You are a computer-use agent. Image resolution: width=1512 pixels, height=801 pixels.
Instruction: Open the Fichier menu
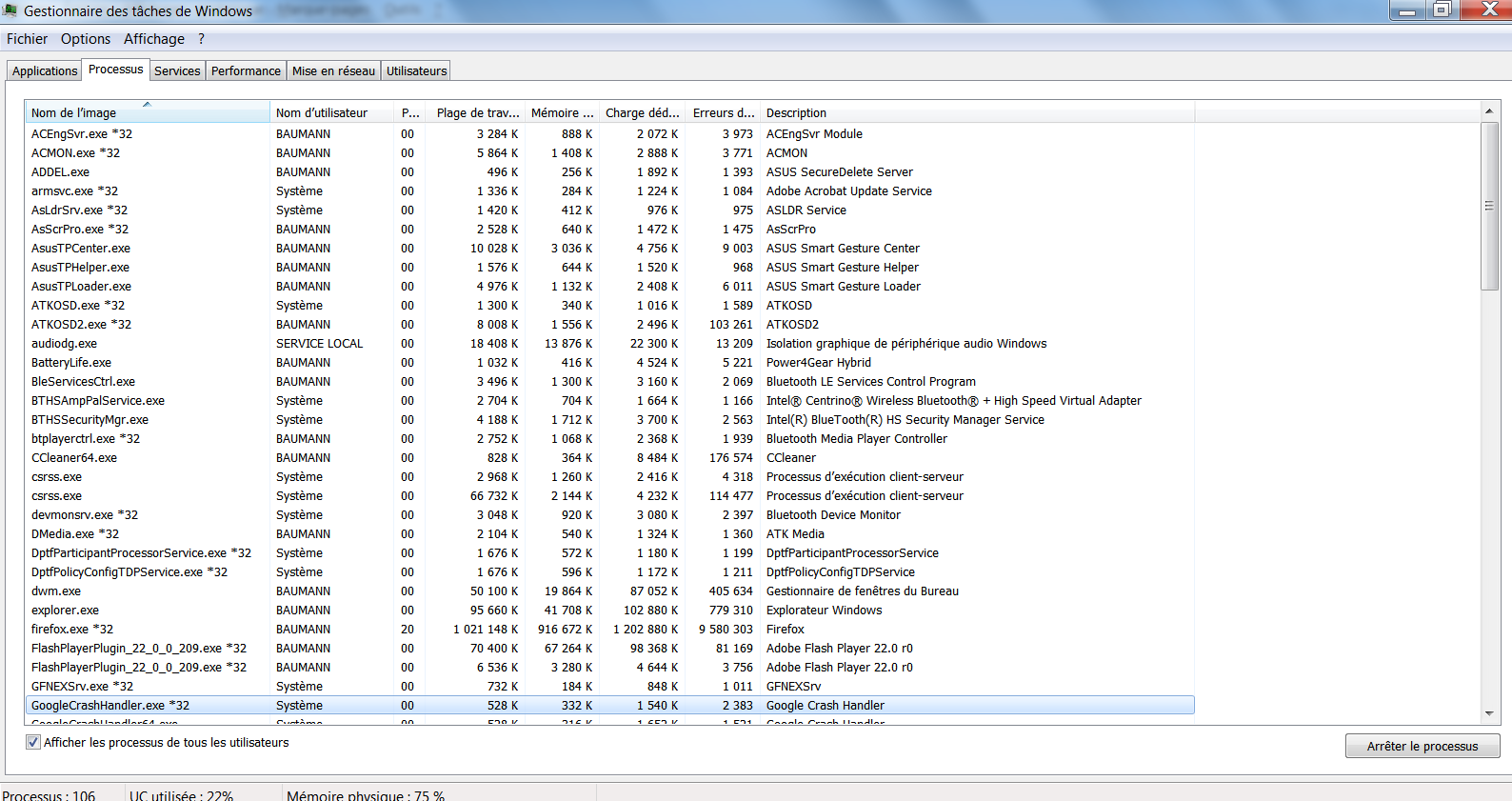point(27,39)
